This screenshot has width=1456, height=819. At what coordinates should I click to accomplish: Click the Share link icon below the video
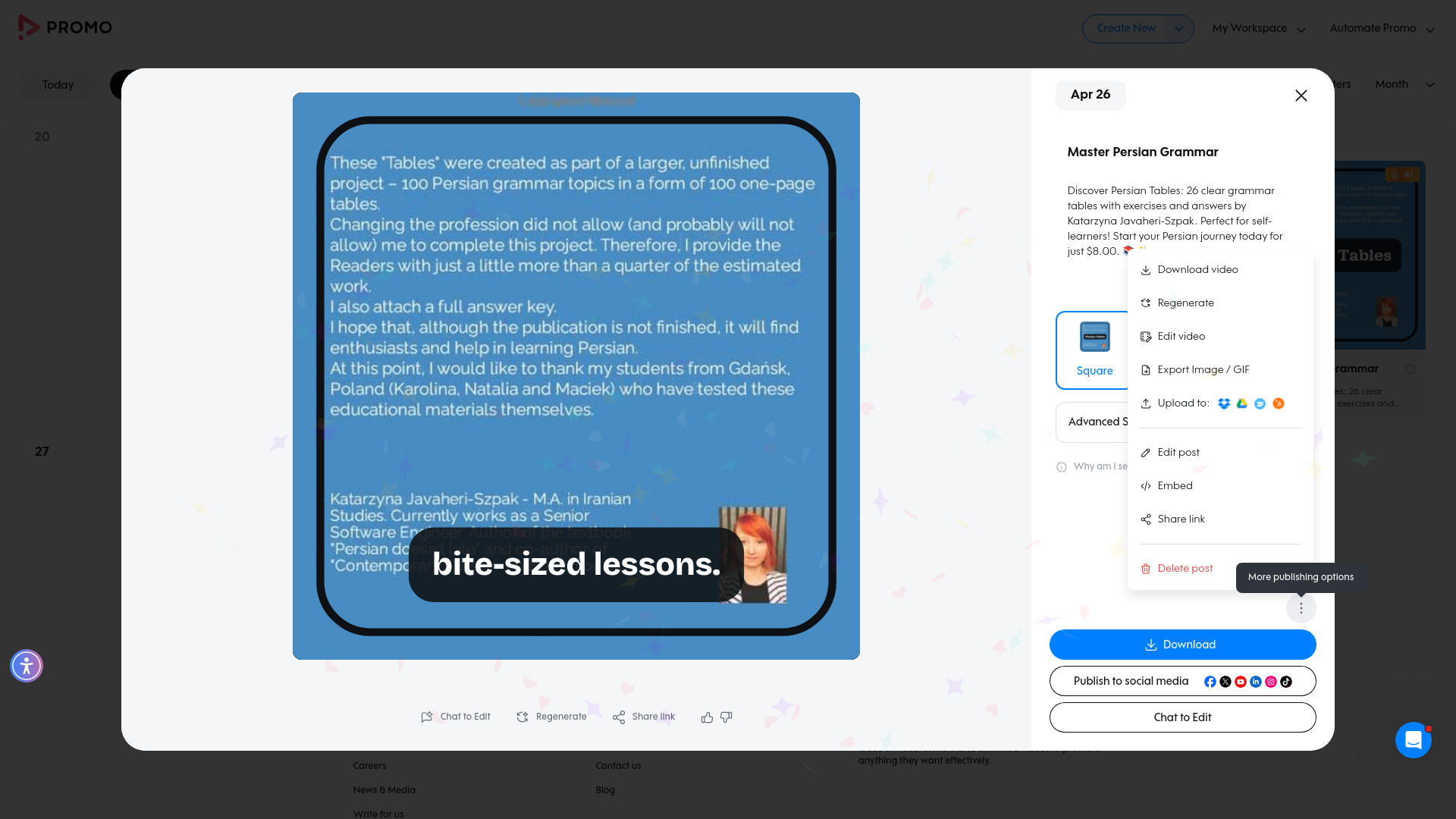620,717
